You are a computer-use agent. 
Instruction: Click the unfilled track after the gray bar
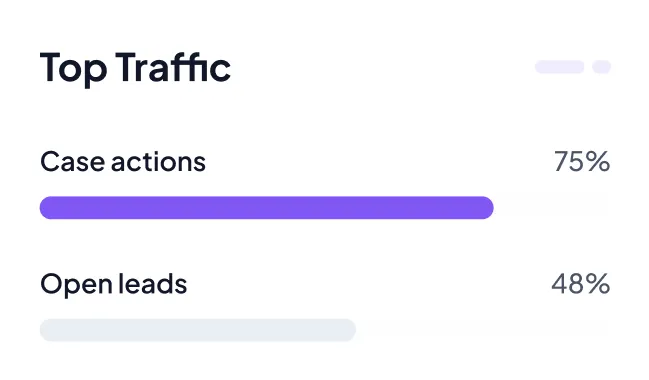pyautogui.click(x=483, y=330)
